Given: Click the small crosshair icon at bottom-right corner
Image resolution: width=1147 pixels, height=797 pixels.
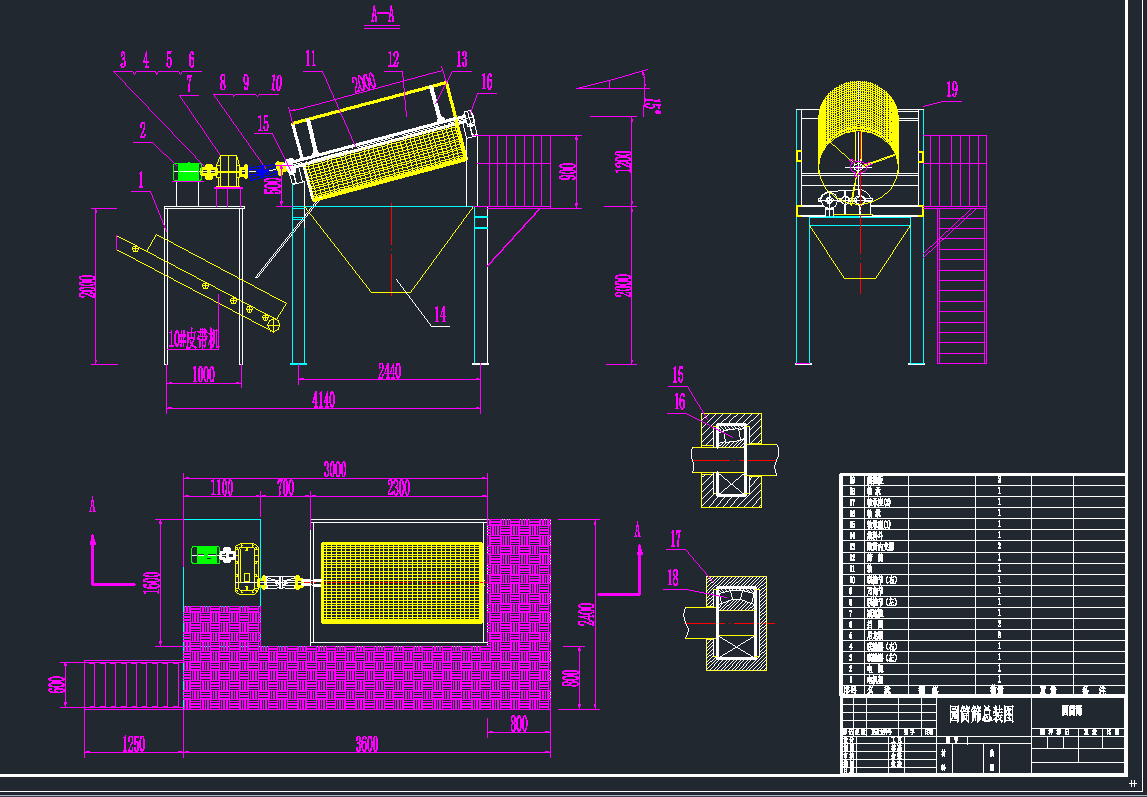Looking at the screenshot, I should point(1132,784).
